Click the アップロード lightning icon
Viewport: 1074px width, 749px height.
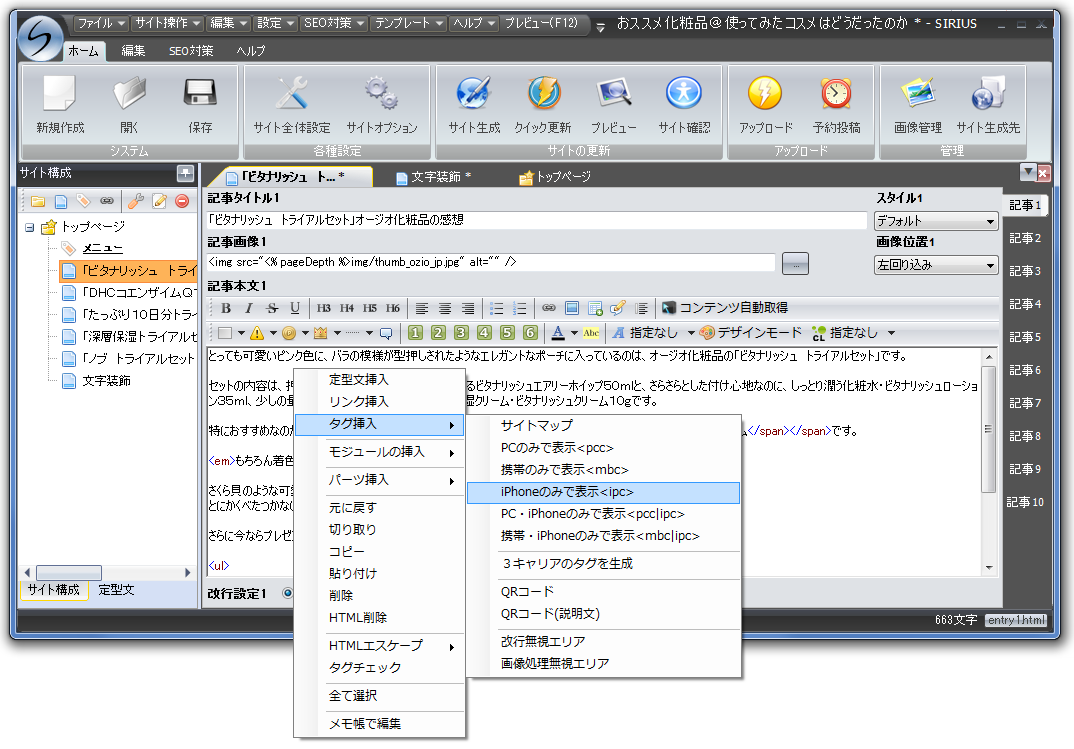(765, 93)
